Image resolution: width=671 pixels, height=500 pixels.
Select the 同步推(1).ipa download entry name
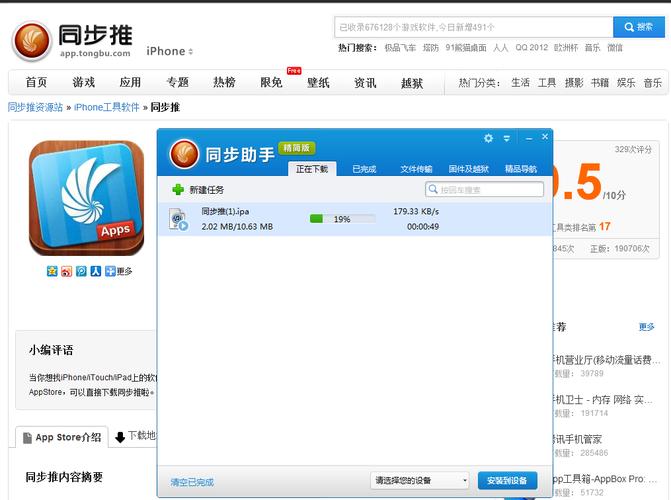[225, 211]
